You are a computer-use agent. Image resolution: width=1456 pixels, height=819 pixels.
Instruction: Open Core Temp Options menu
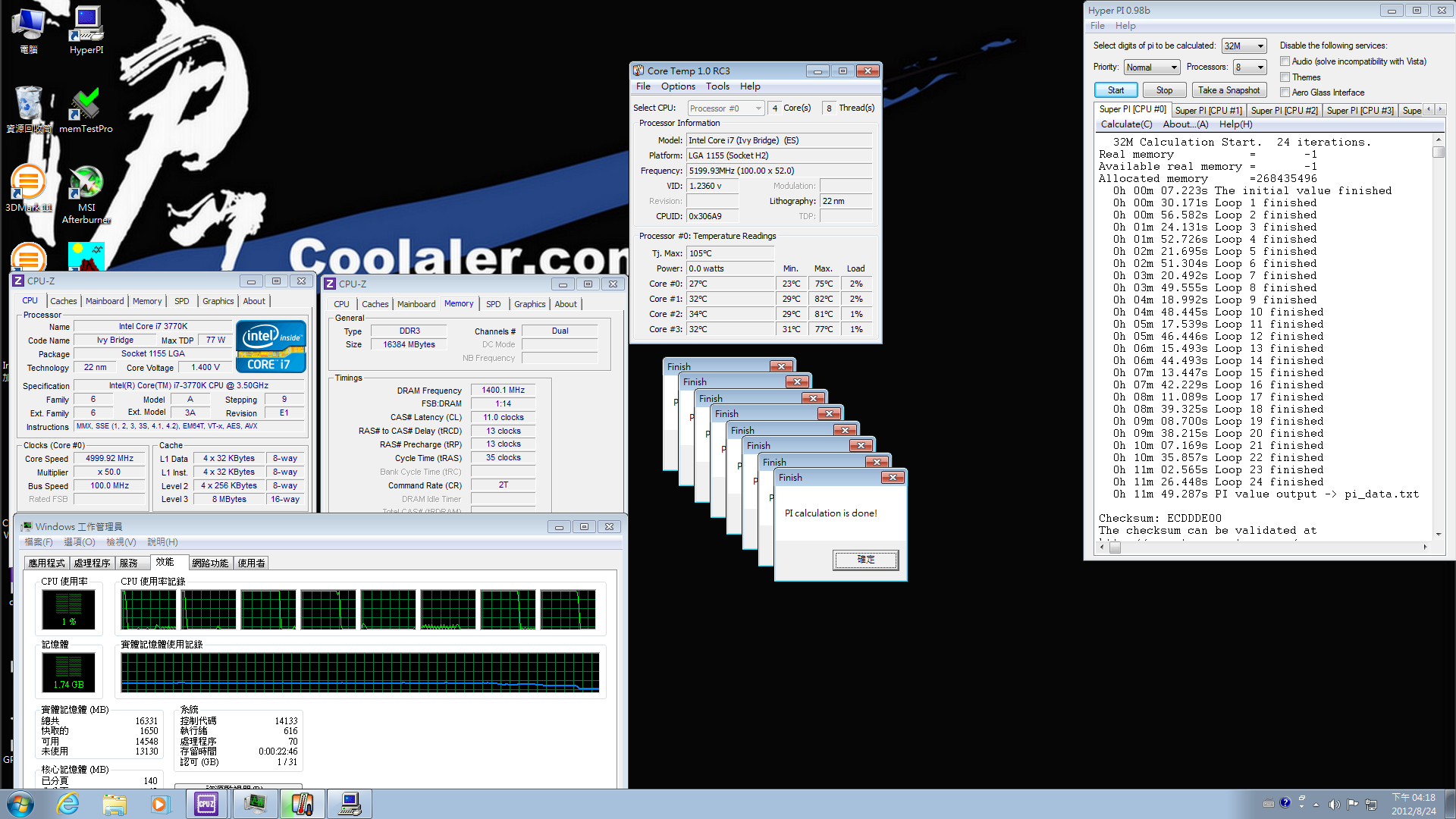[x=678, y=86]
